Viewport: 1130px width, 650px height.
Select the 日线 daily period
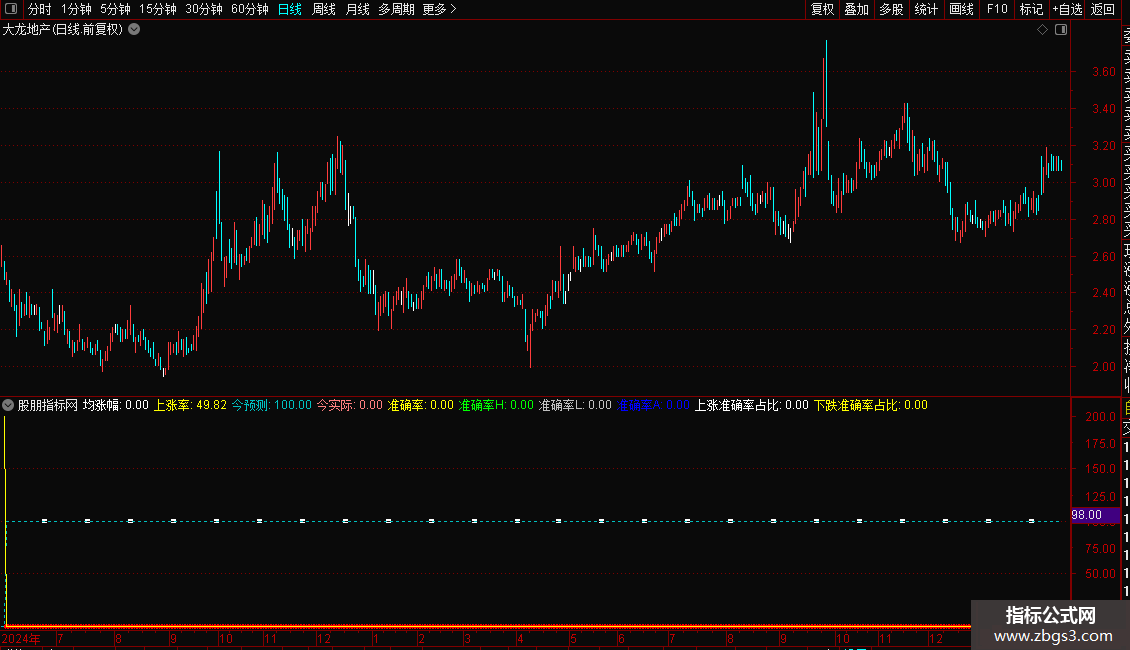coord(290,9)
